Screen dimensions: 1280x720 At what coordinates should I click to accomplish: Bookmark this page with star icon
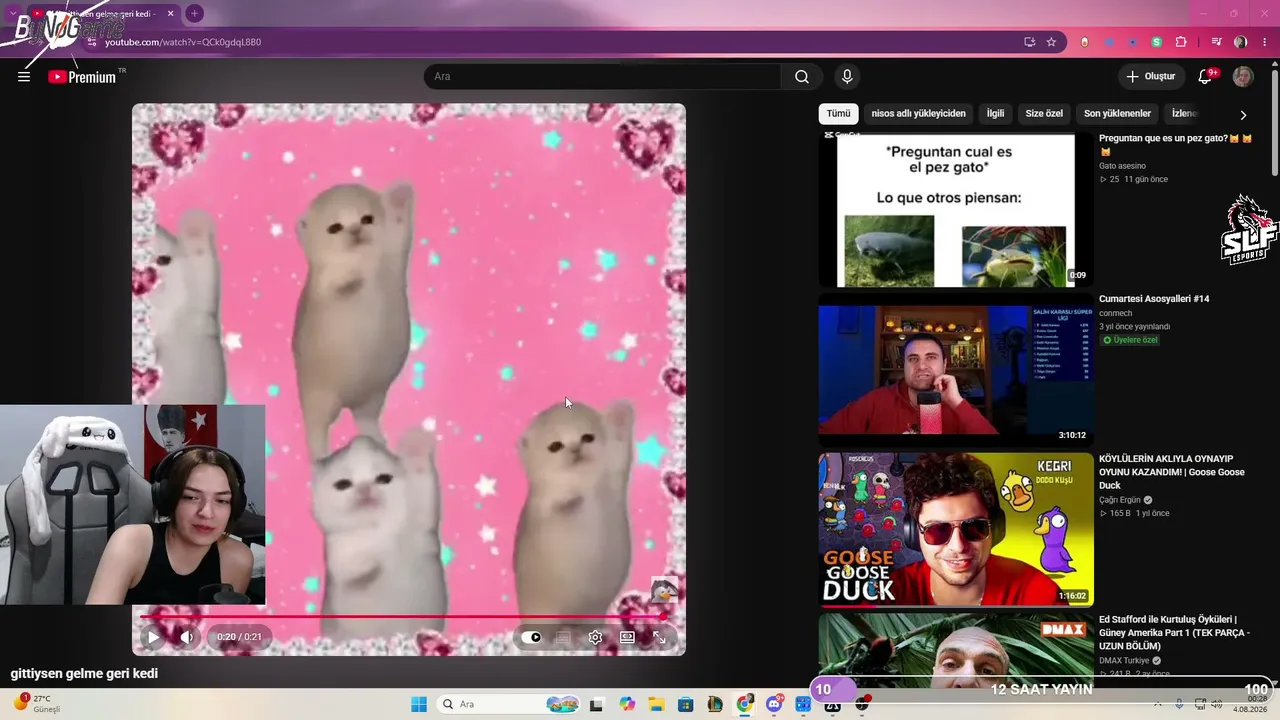tap(1051, 42)
